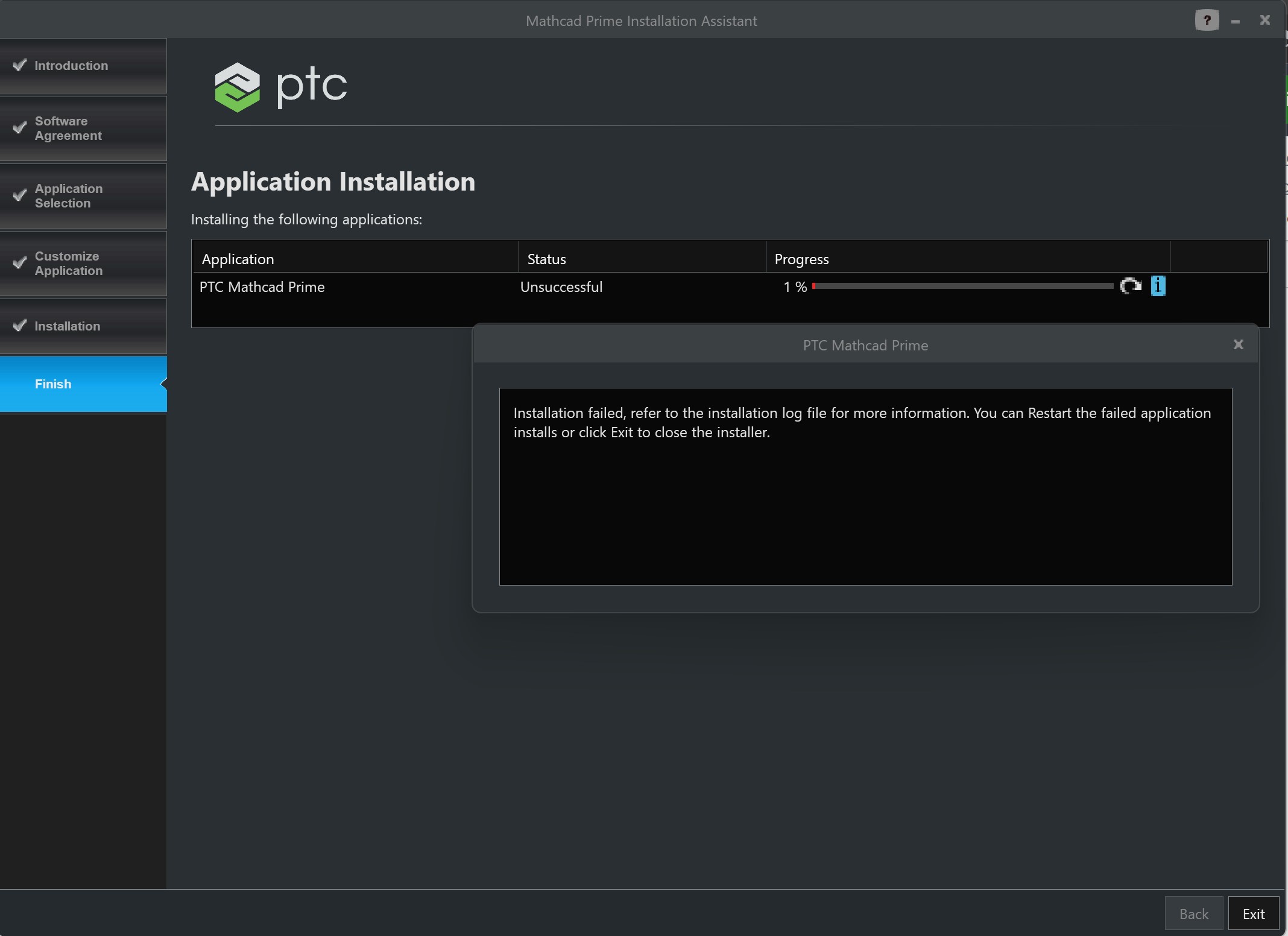Expand the Finish step chevron

coord(164,384)
